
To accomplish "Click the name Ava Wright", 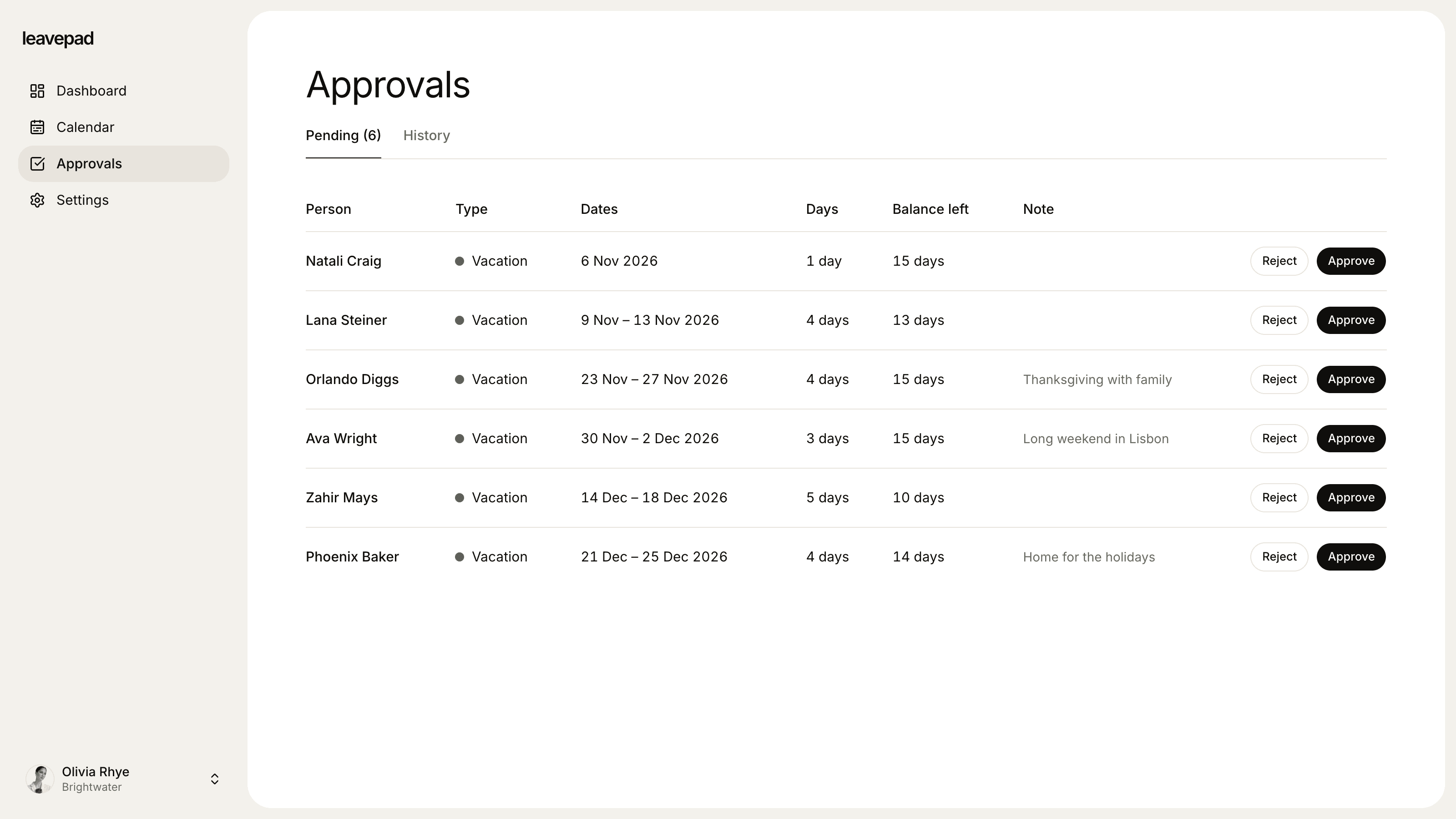I will [x=341, y=439].
